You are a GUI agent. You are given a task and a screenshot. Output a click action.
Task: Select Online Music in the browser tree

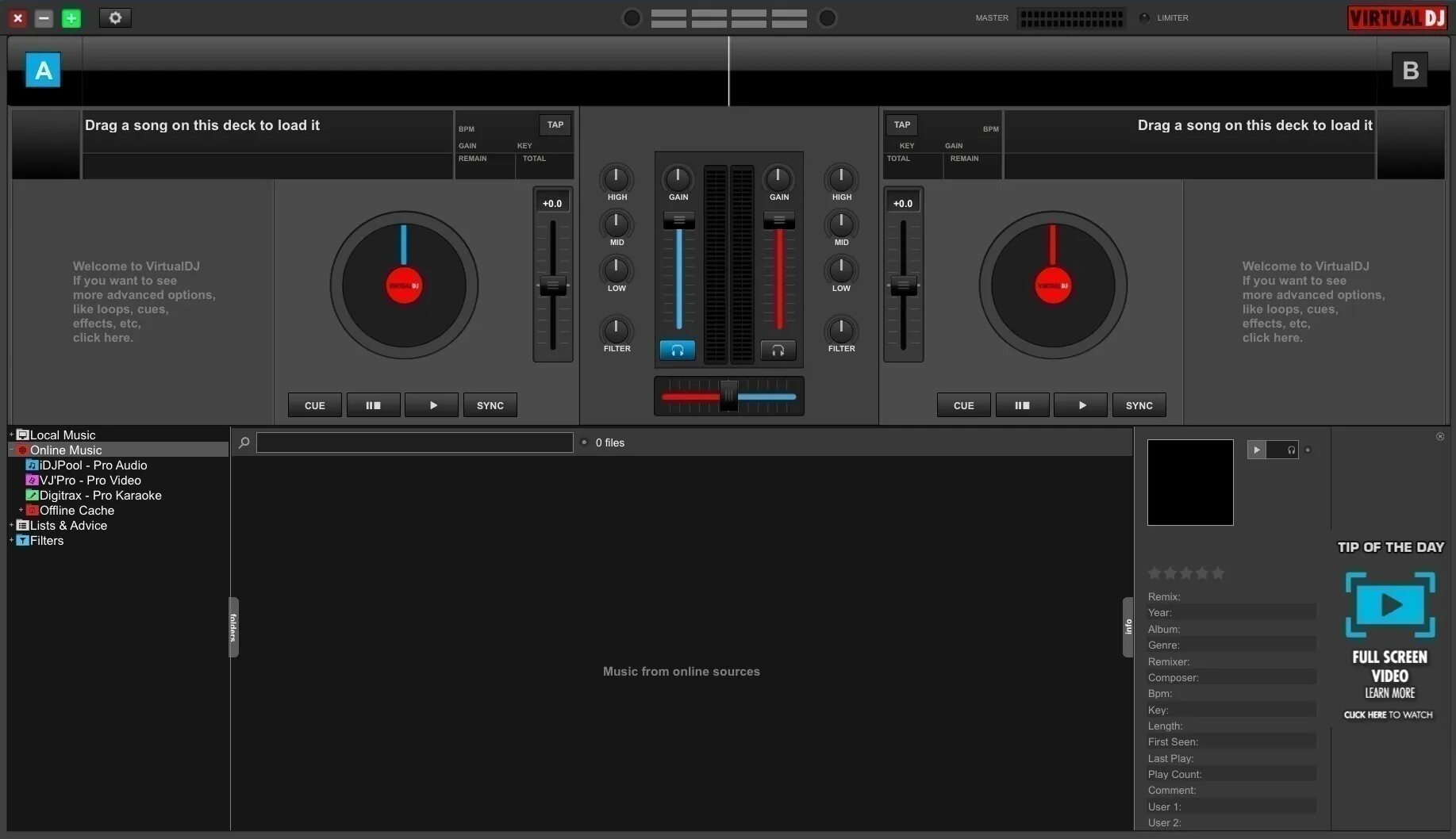66,450
